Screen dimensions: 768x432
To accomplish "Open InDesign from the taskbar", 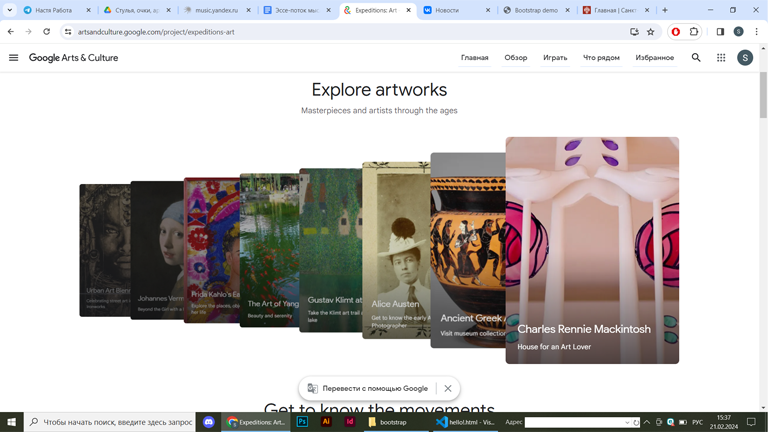I will pyautogui.click(x=350, y=422).
